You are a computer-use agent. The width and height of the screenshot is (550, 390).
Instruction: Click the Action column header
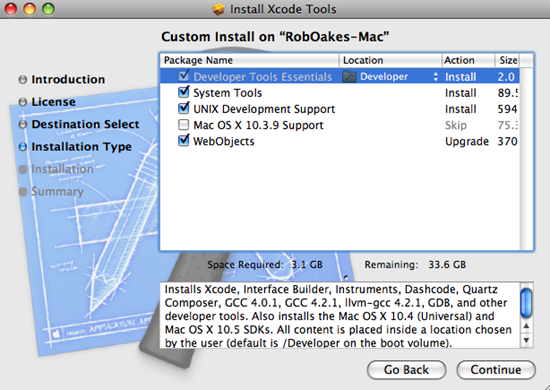point(468,60)
